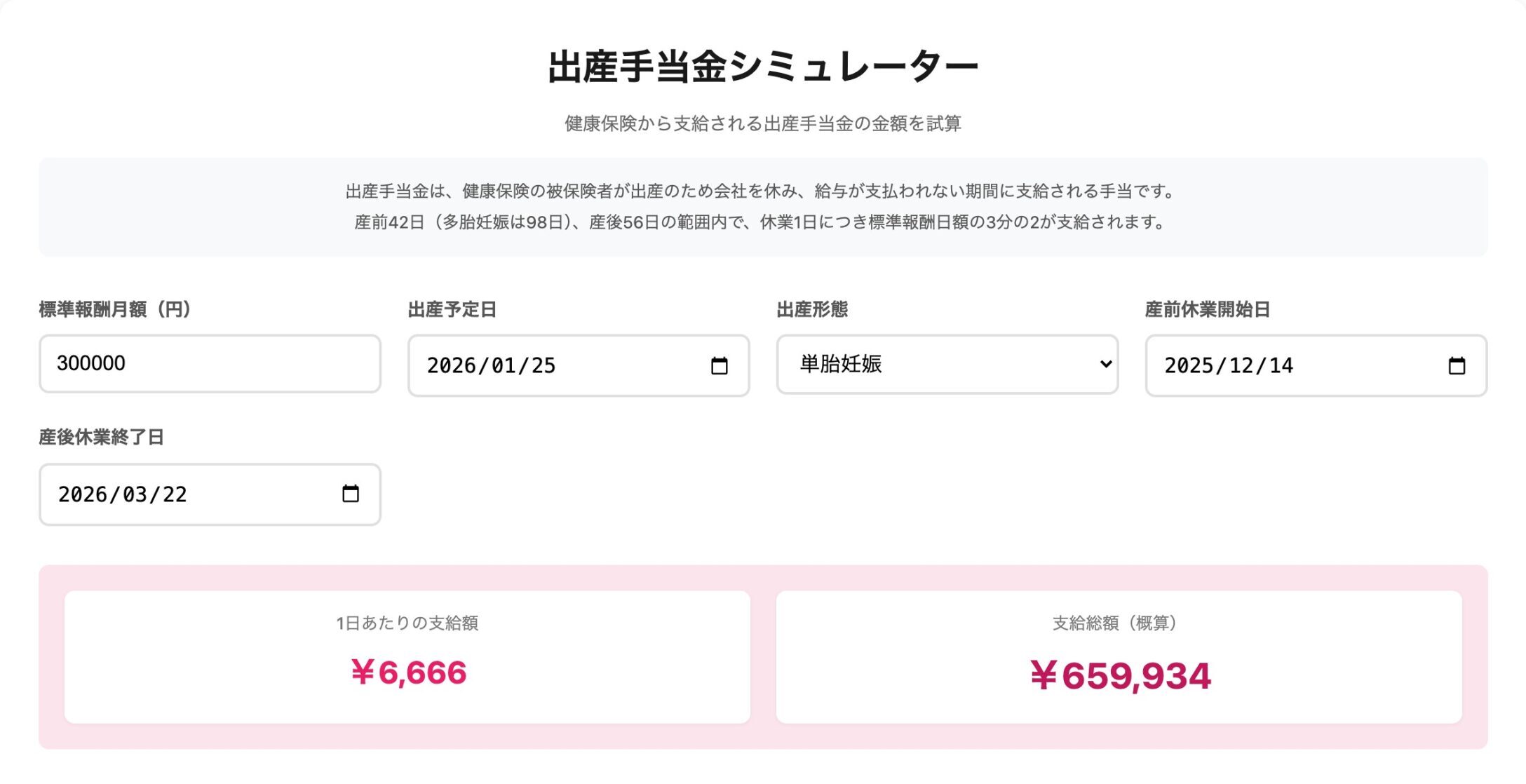
Task: Expand the 出産形態 dropdown showing 単胎妊娠
Action: pos(947,365)
